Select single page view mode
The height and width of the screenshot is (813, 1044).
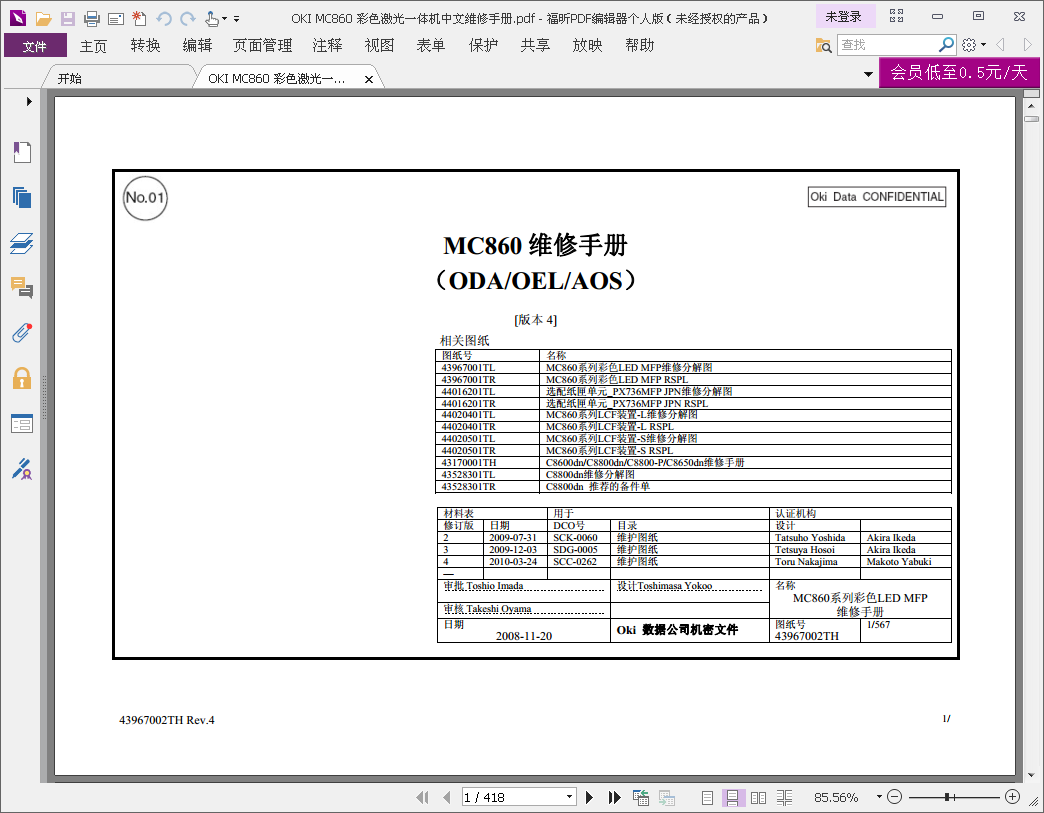(x=708, y=797)
